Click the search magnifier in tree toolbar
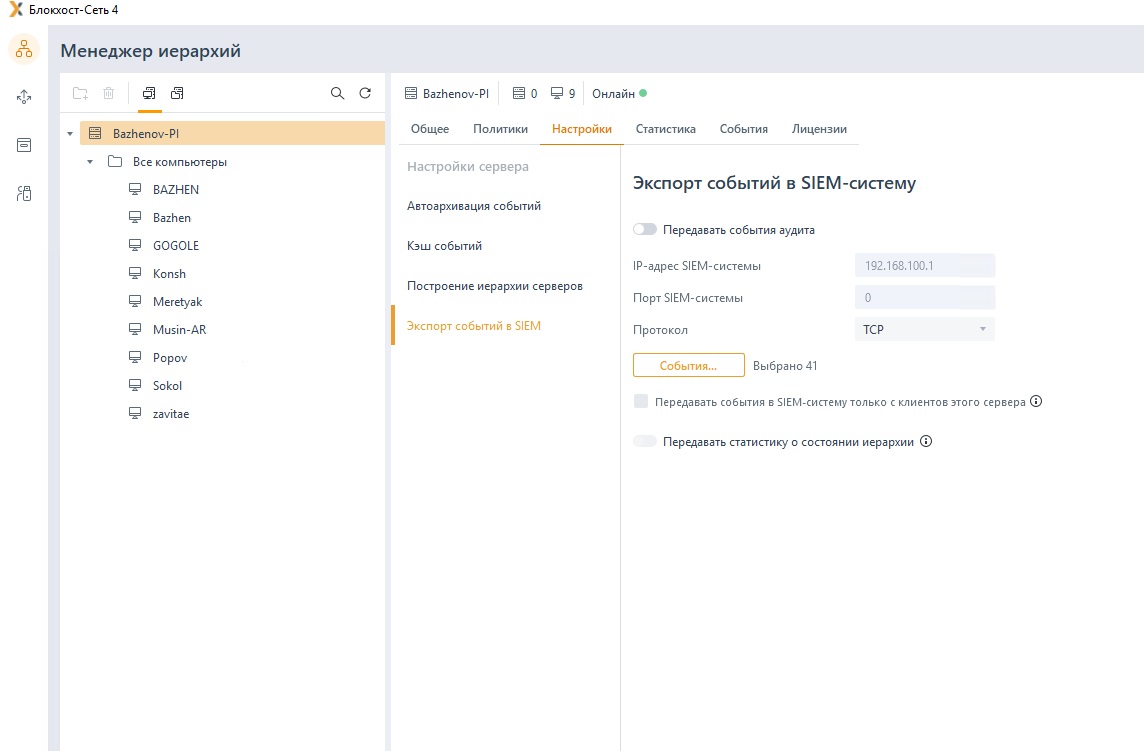Image resolution: width=1144 pixels, height=751 pixels. click(x=337, y=93)
